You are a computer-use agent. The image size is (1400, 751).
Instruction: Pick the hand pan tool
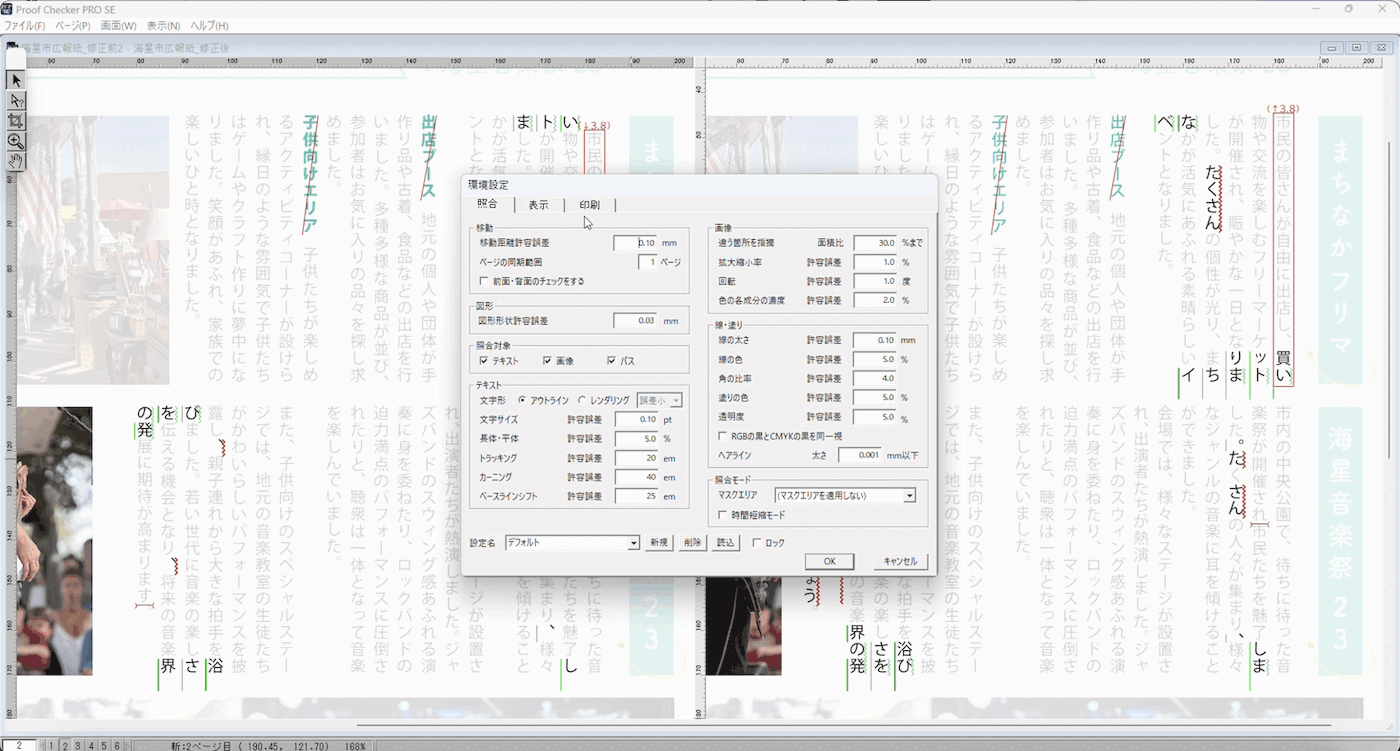[x=16, y=161]
